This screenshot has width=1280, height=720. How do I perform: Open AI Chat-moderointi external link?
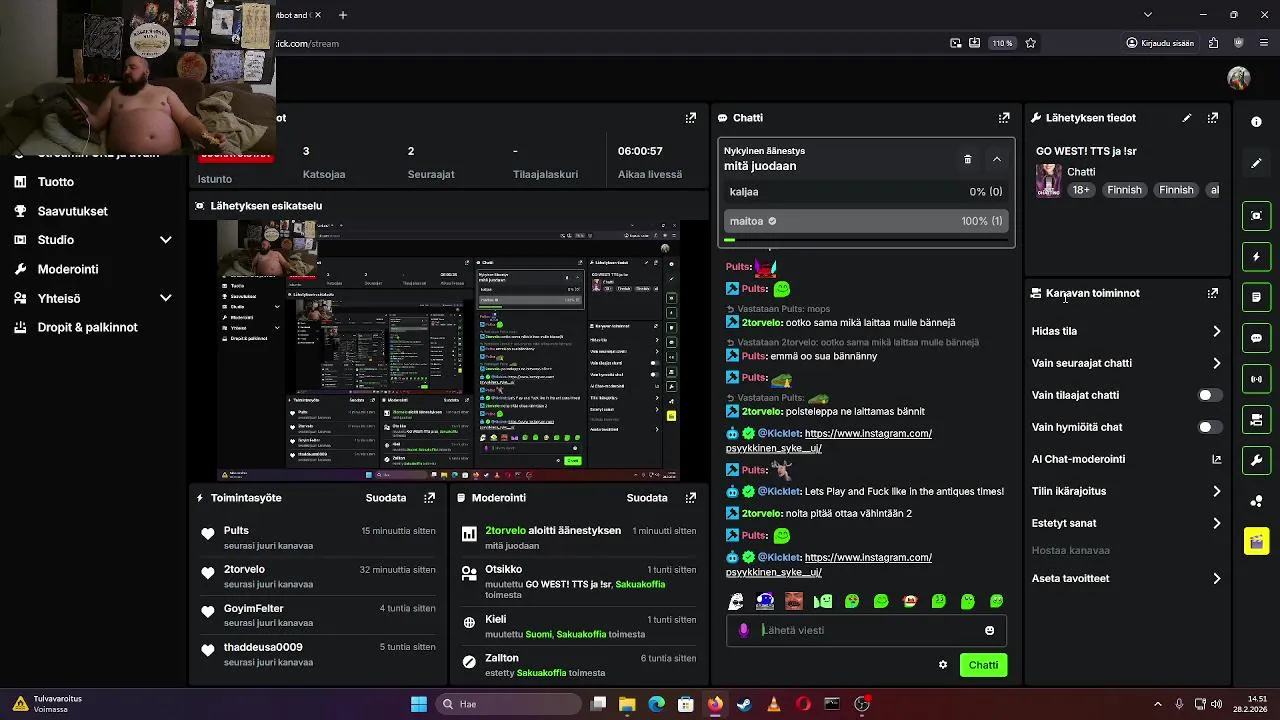coord(1216,459)
